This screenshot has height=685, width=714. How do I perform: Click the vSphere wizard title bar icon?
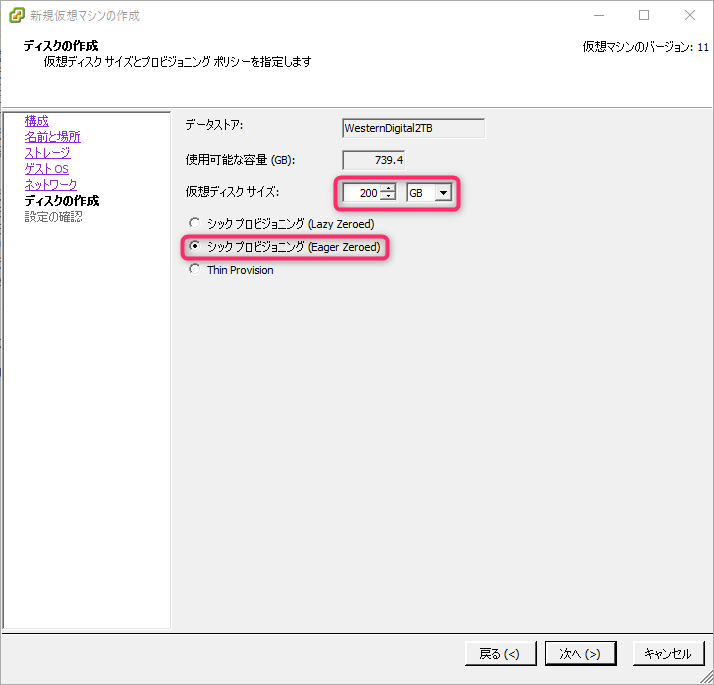click(17, 15)
